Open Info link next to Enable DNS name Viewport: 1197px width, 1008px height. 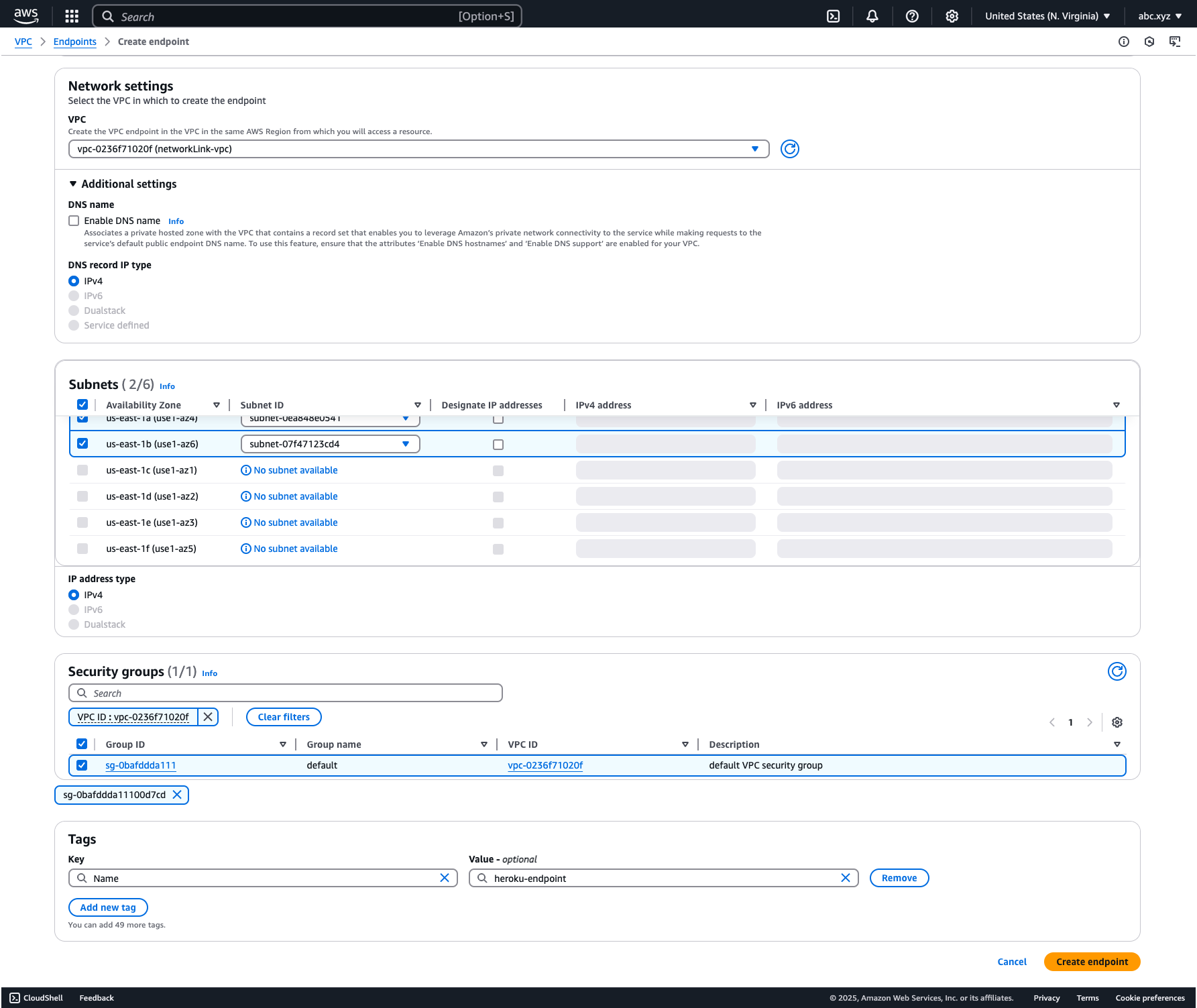coord(176,221)
